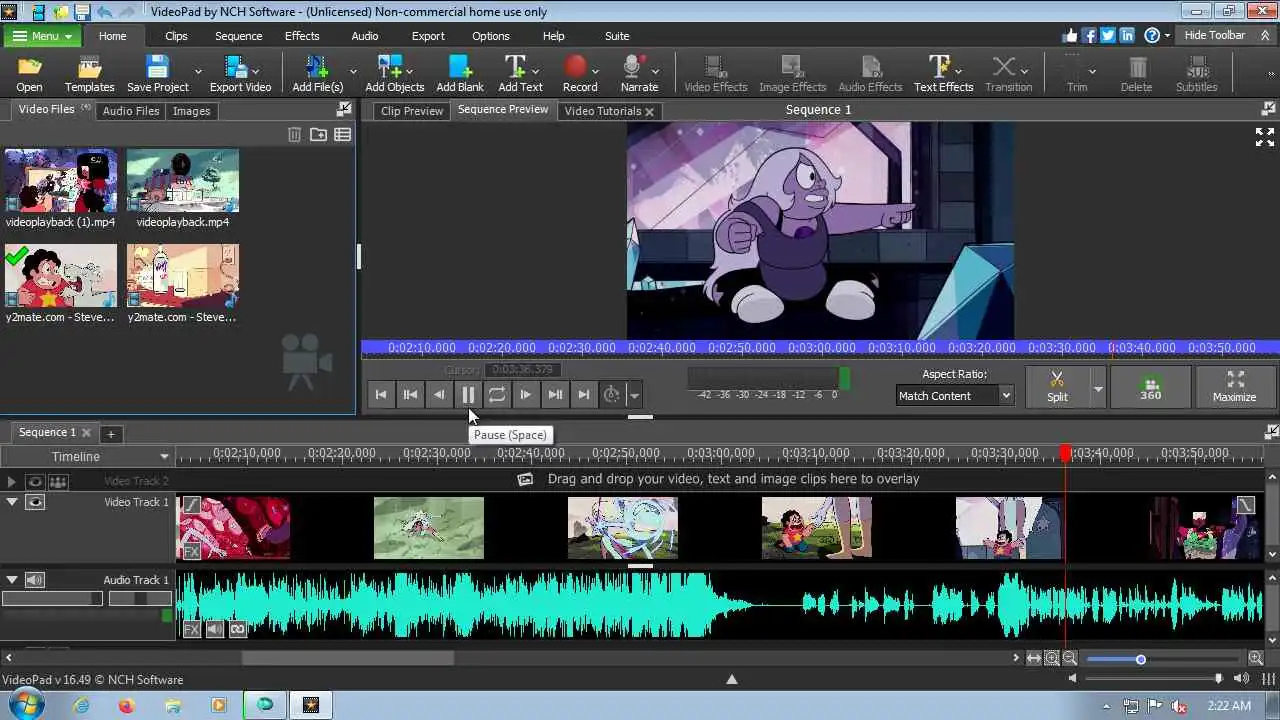
Task: Open the main Menu dropdown
Action: point(41,36)
